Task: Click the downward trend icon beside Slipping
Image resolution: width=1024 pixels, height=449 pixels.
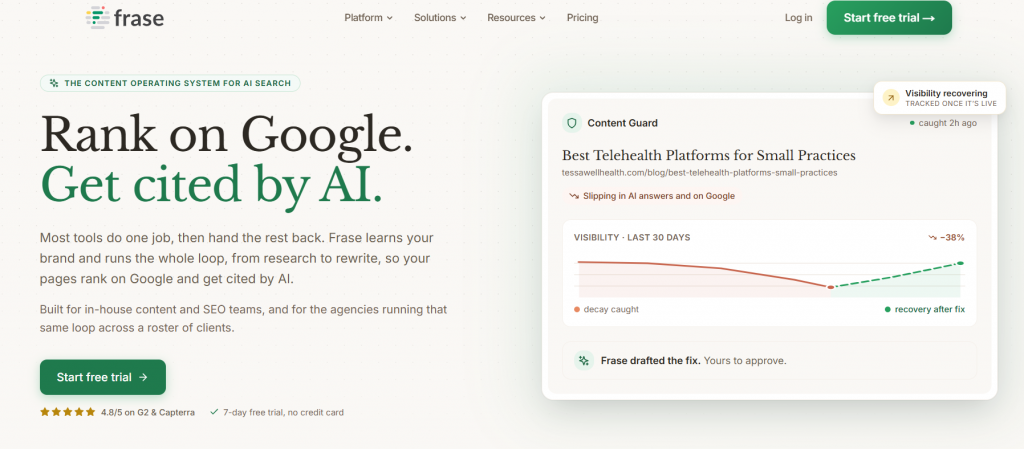Action: click(x=574, y=196)
